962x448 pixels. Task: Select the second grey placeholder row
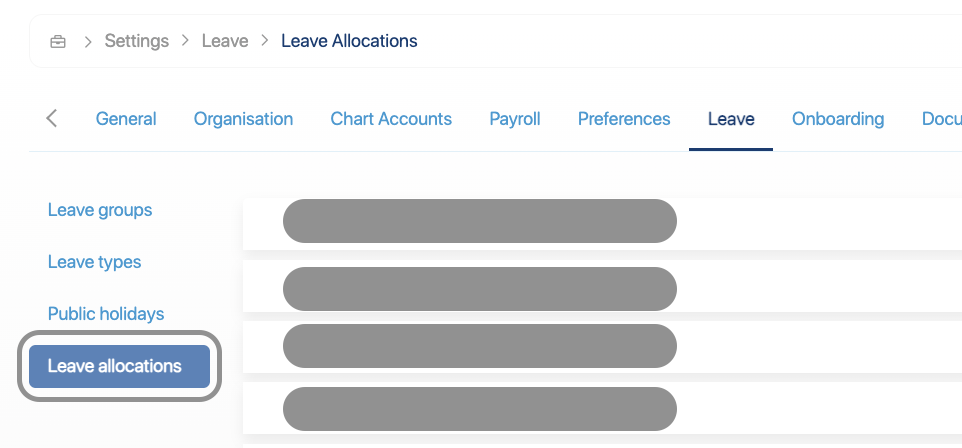[x=480, y=289]
